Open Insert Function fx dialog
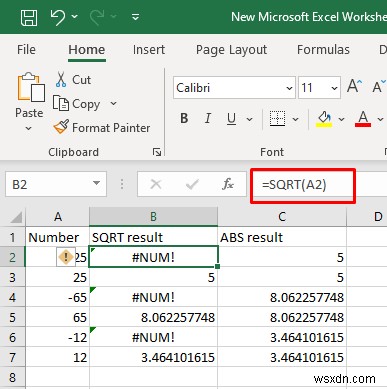 coord(228,184)
